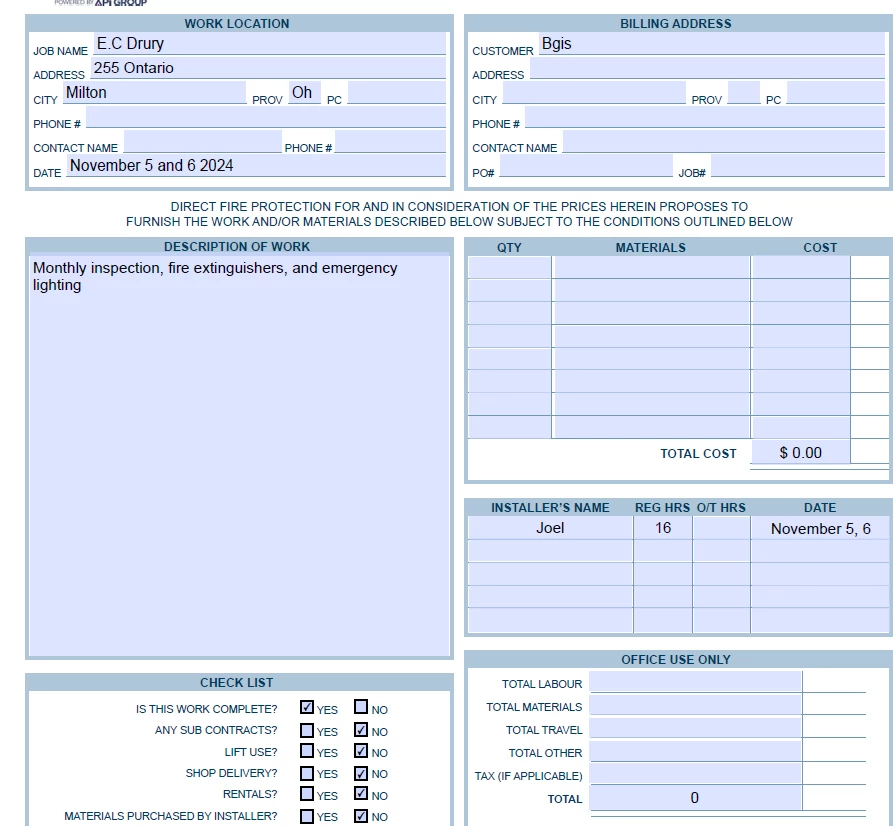Toggle NO for Rentals
895x826 pixels.
point(361,793)
